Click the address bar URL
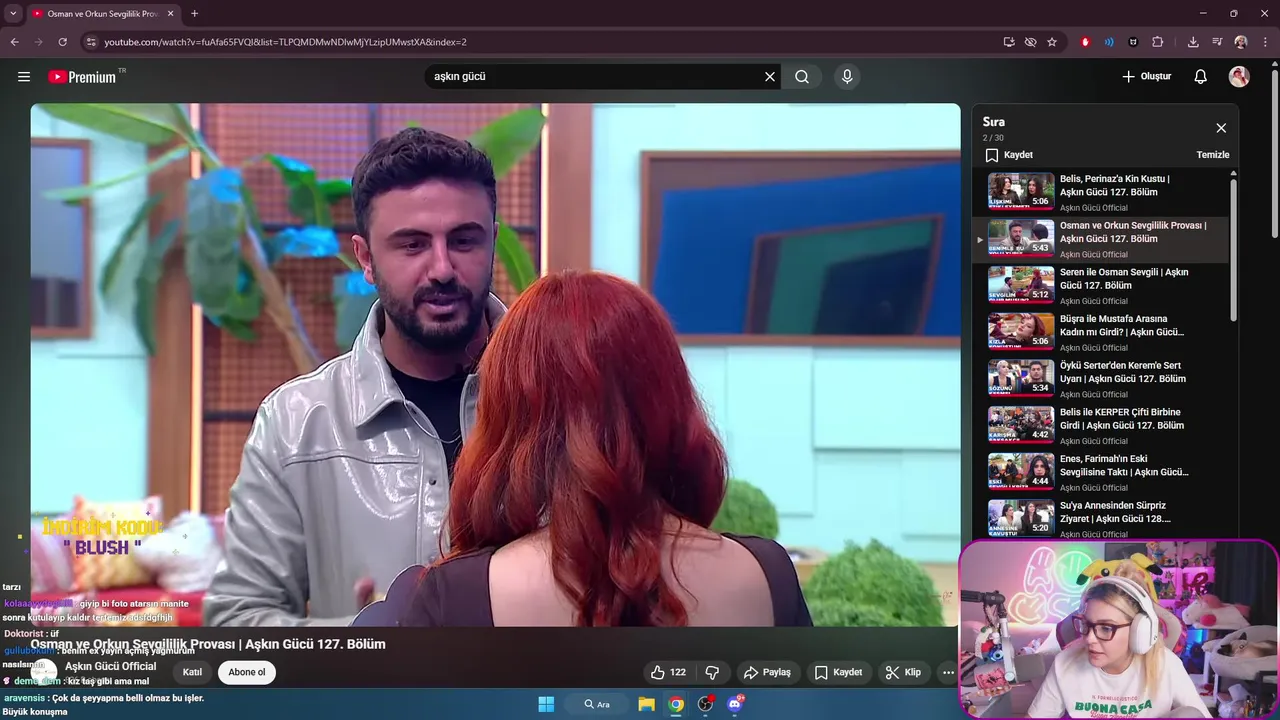Screen dimensions: 1280x720 (x=285, y=42)
